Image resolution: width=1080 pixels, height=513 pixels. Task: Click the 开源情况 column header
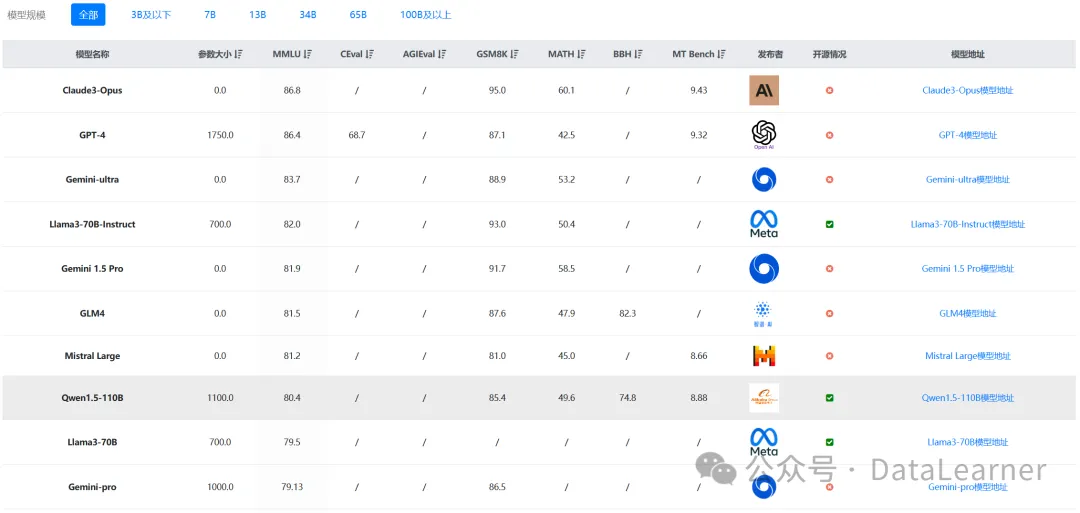(x=829, y=54)
